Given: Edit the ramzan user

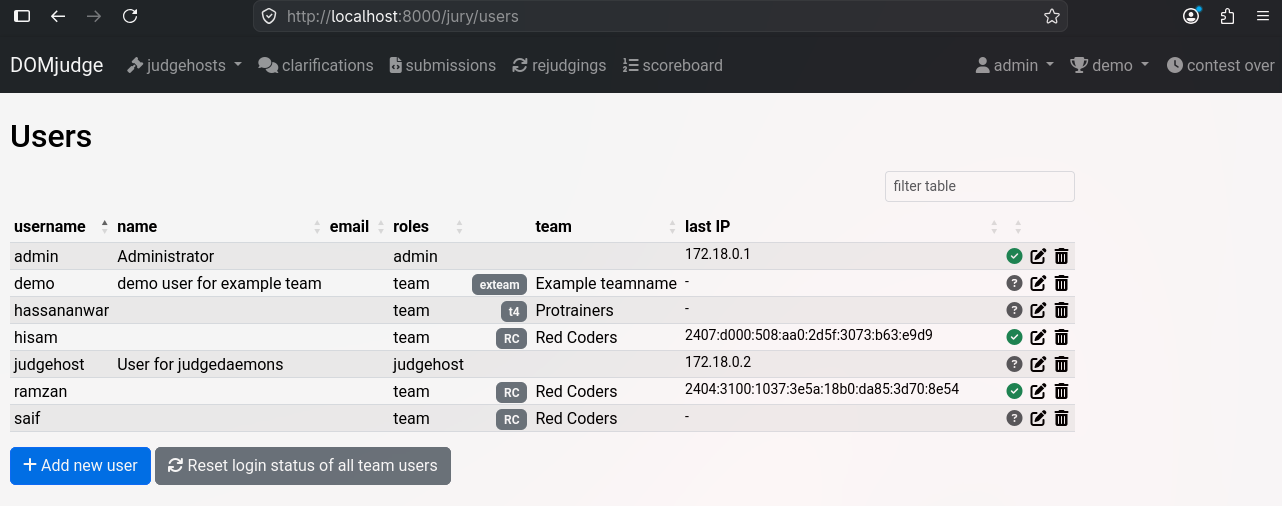Looking at the screenshot, I should (x=1038, y=391).
